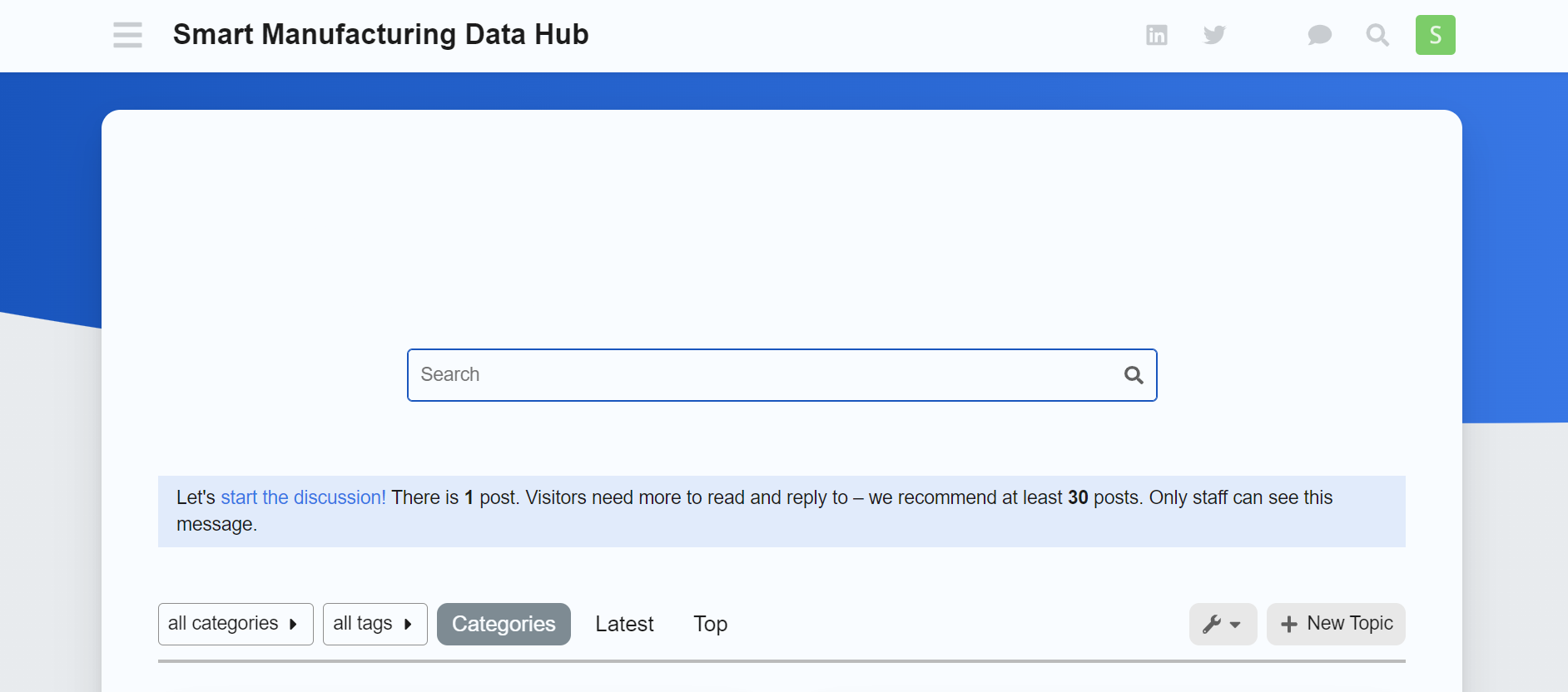The width and height of the screenshot is (1568, 692).
Task: Click the header search magnifier icon
Action: (1377, 35)
